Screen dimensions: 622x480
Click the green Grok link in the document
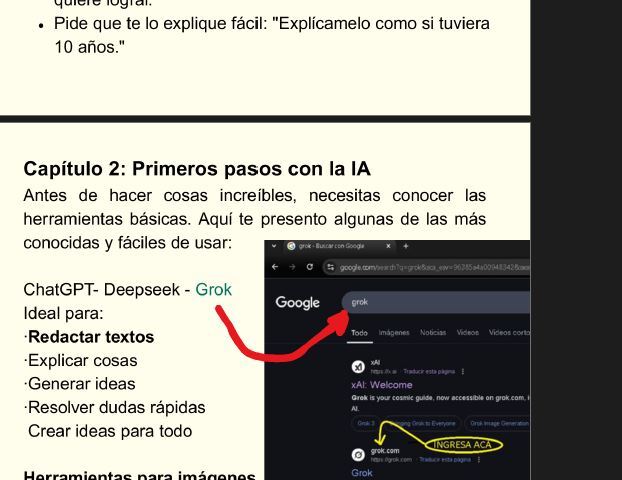[x=213, y=290]
